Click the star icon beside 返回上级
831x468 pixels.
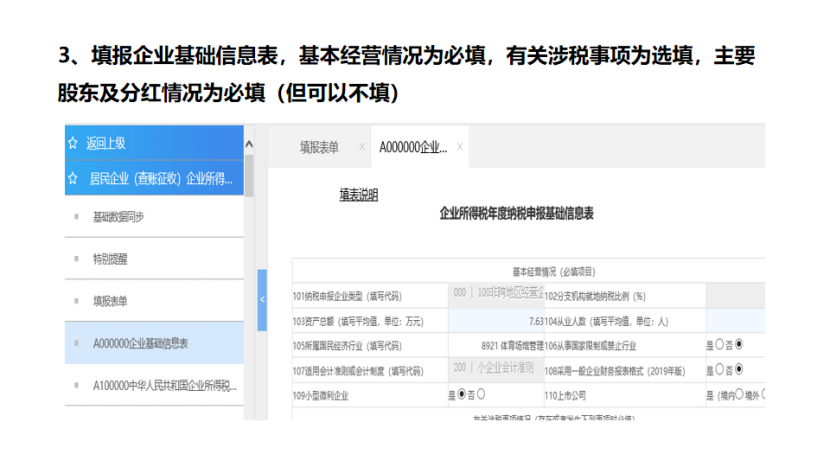click(73, 143)
